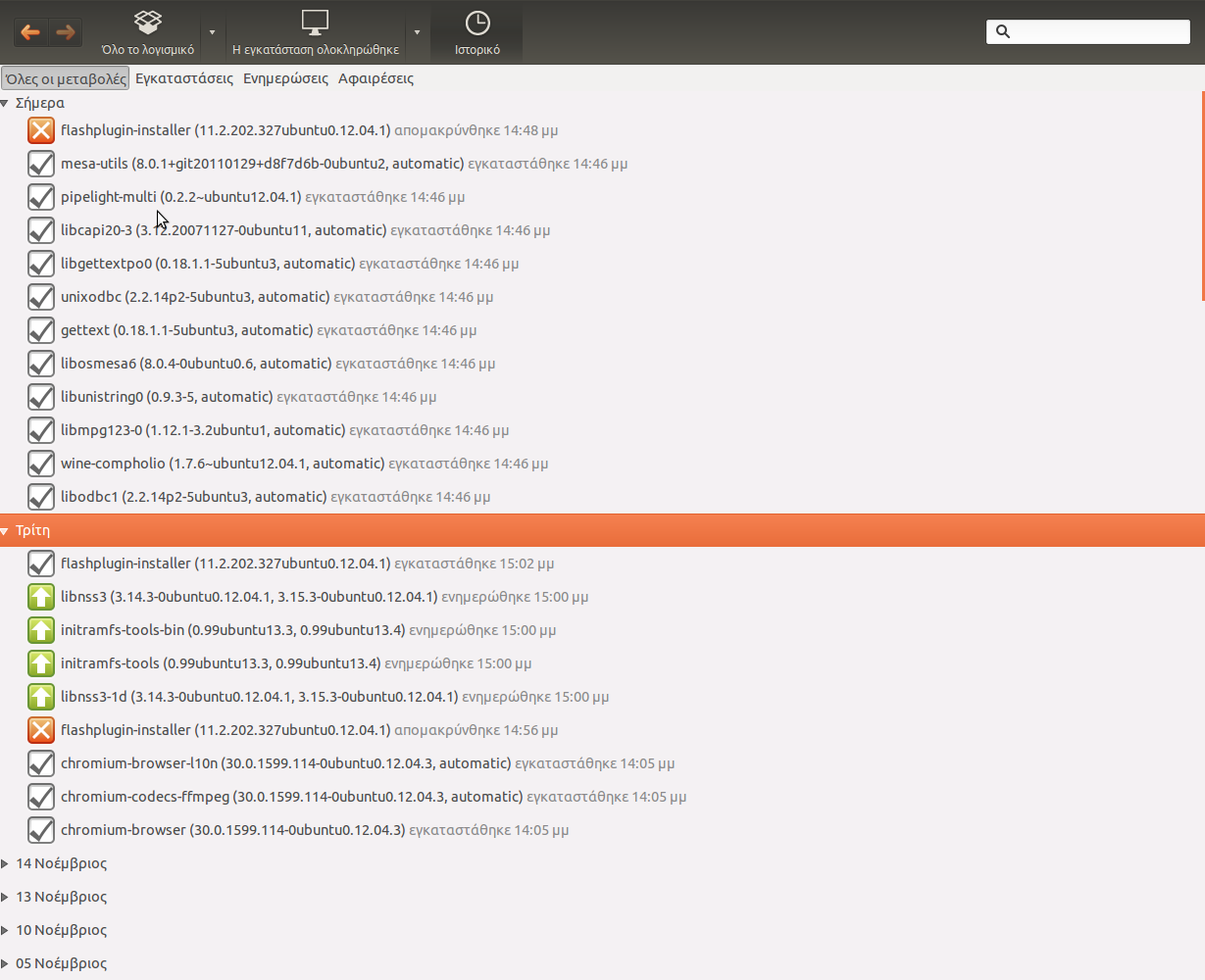Select the wine-compholio entry text
The width and height of the screenshot is (1205, 980).
tap(304, 464)
